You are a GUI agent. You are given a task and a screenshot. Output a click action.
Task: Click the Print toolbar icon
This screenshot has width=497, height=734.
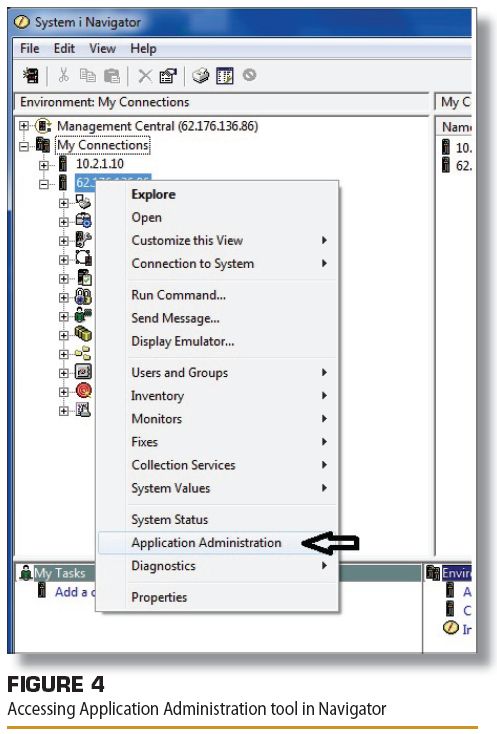(x=201, y=75)
